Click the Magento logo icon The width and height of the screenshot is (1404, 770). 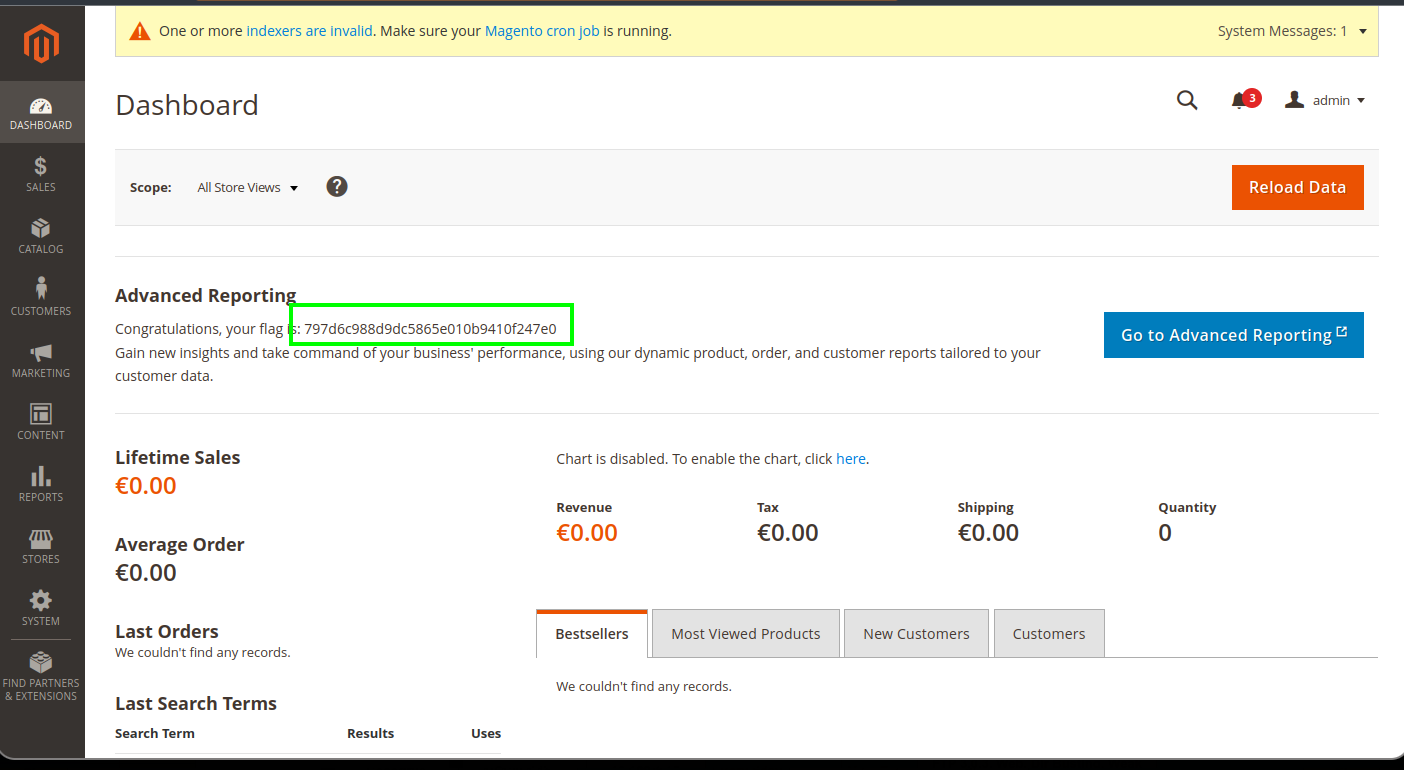42,44
